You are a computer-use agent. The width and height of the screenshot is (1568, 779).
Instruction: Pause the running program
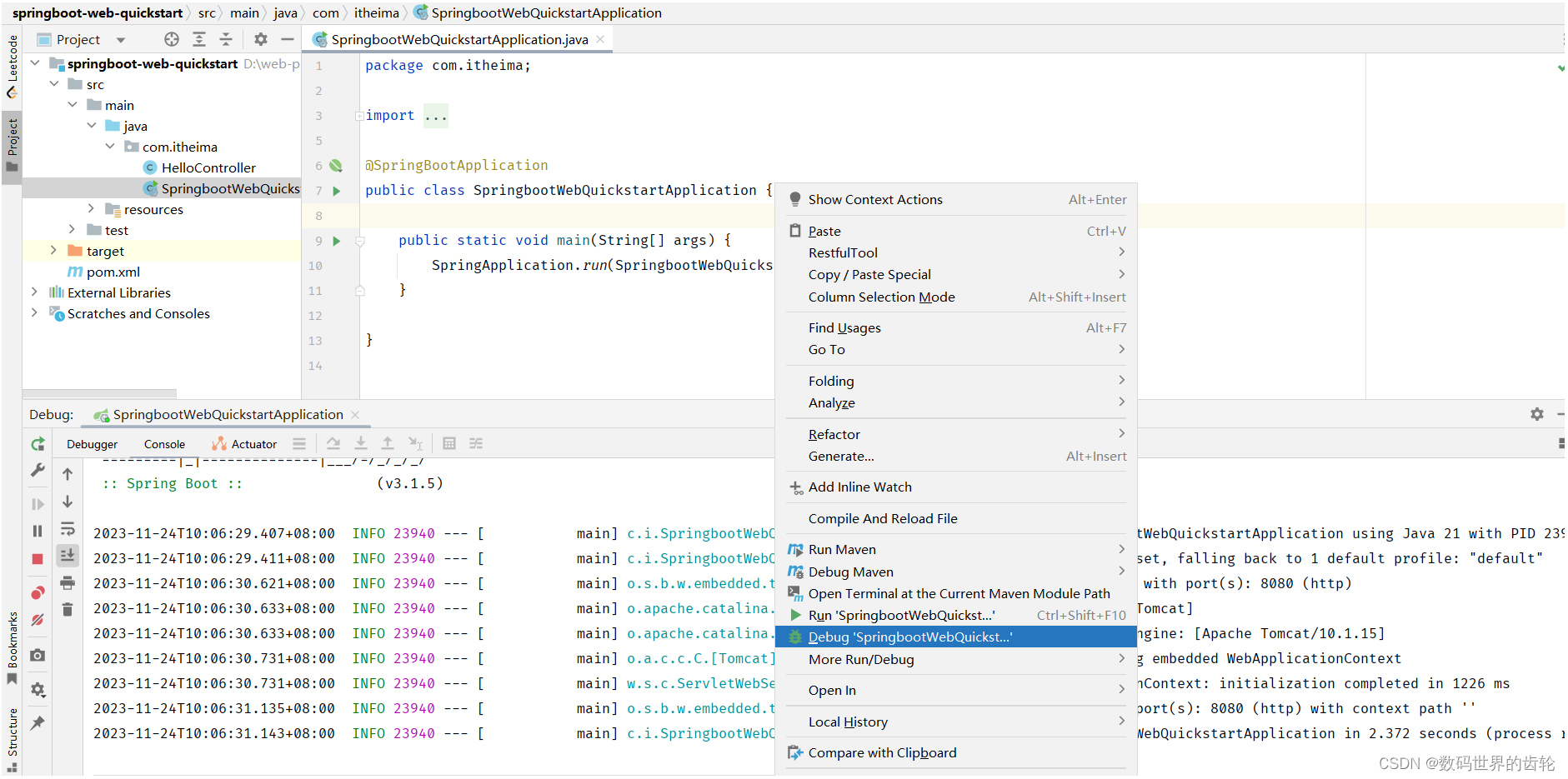38,531
